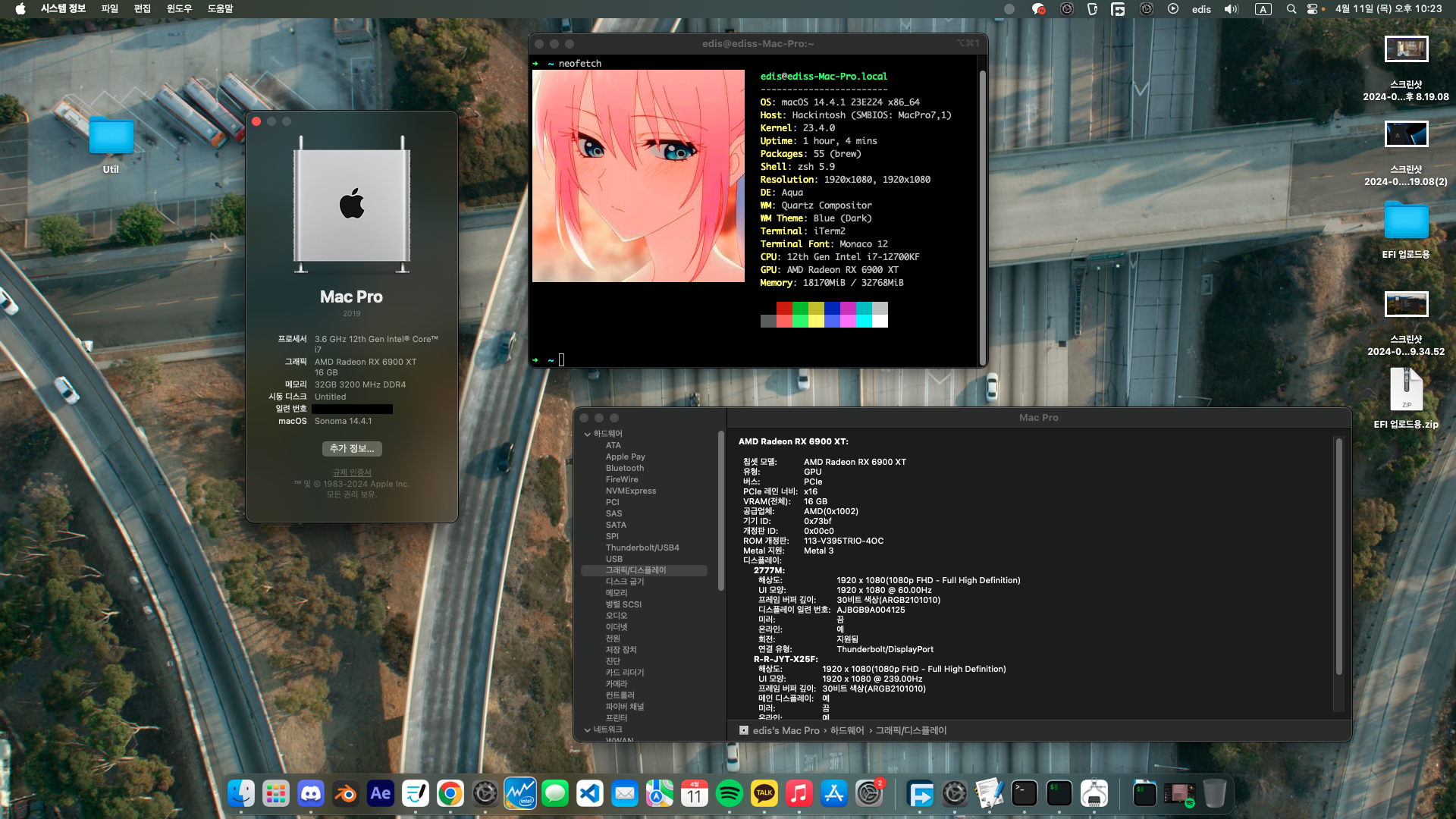Open Spotify from the dock
The width and height of the screenshot is (1456, 819).
pos(730,794)
